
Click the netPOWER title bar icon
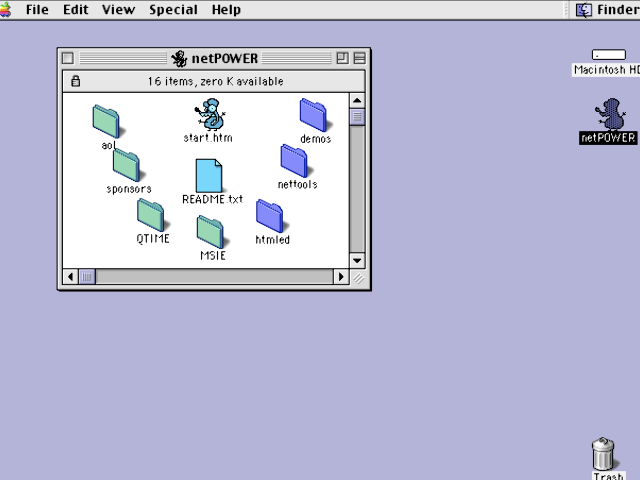click(x=179, y=59)
